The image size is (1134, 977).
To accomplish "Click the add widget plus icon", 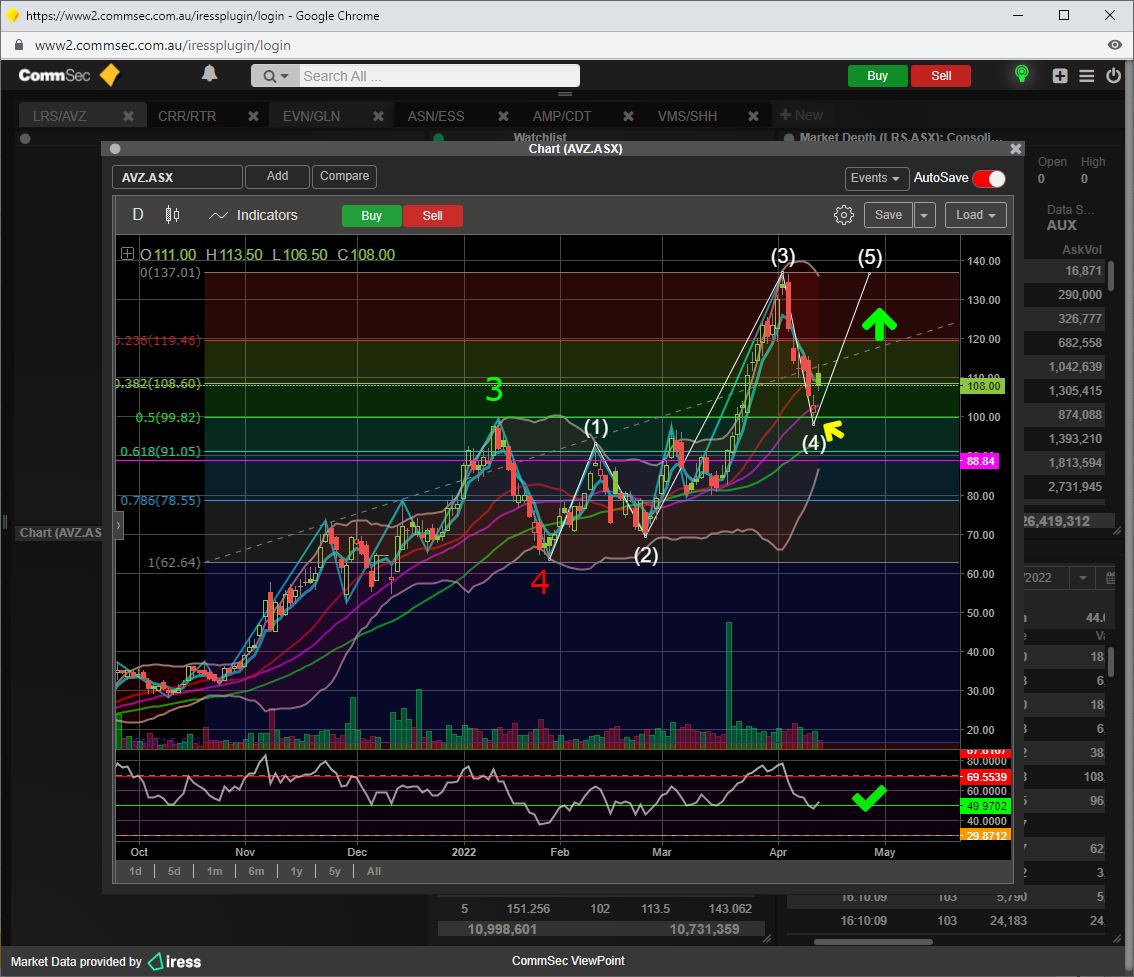I will pos(1060,76).
